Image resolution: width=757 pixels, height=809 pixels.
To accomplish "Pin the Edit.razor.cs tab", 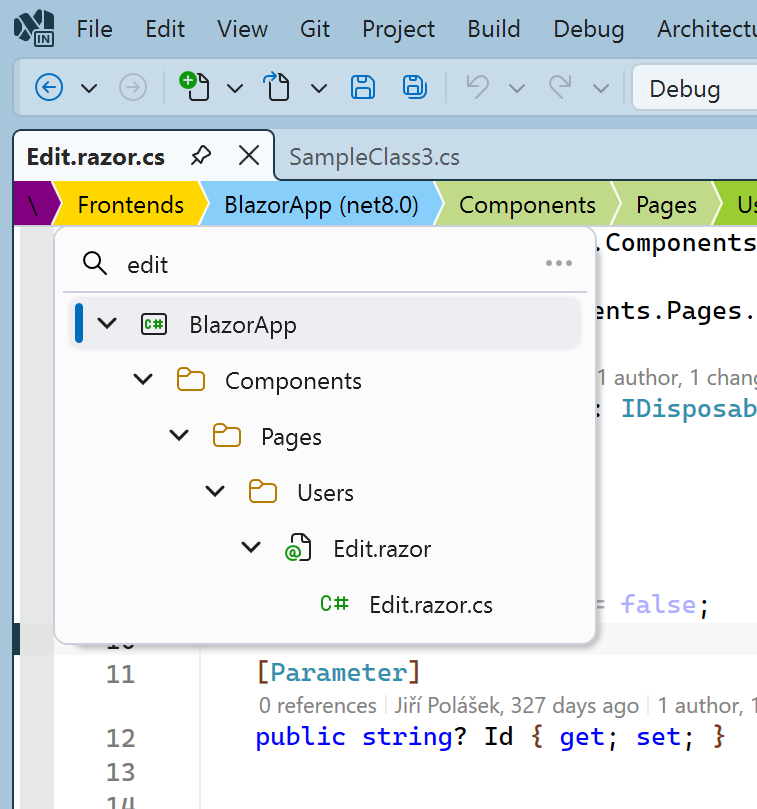I will click(x=201, y=155).
